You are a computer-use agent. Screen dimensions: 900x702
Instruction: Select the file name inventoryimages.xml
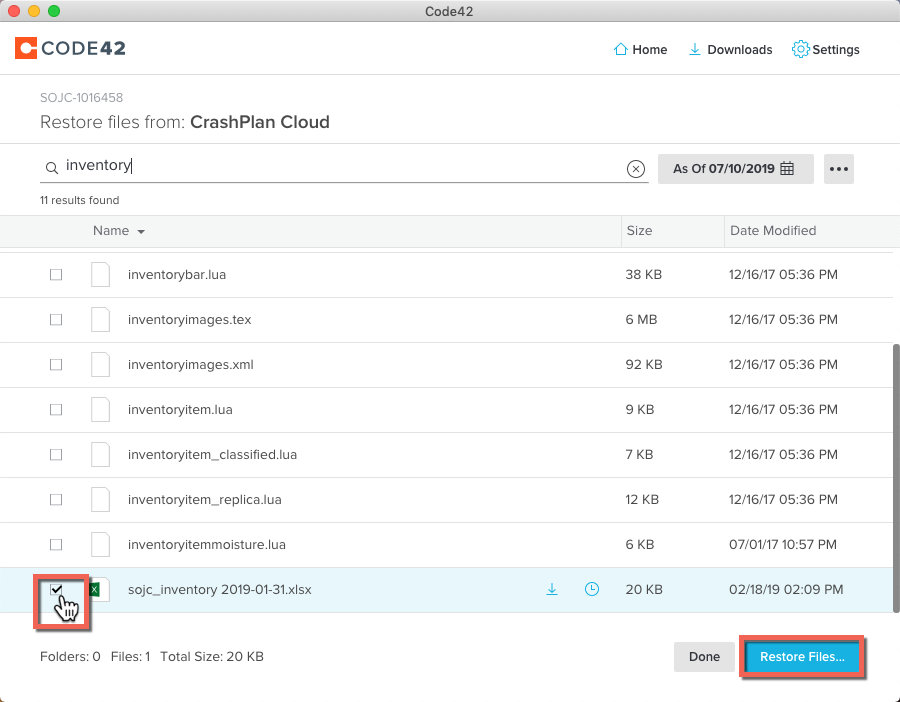(x=191, y=364)
